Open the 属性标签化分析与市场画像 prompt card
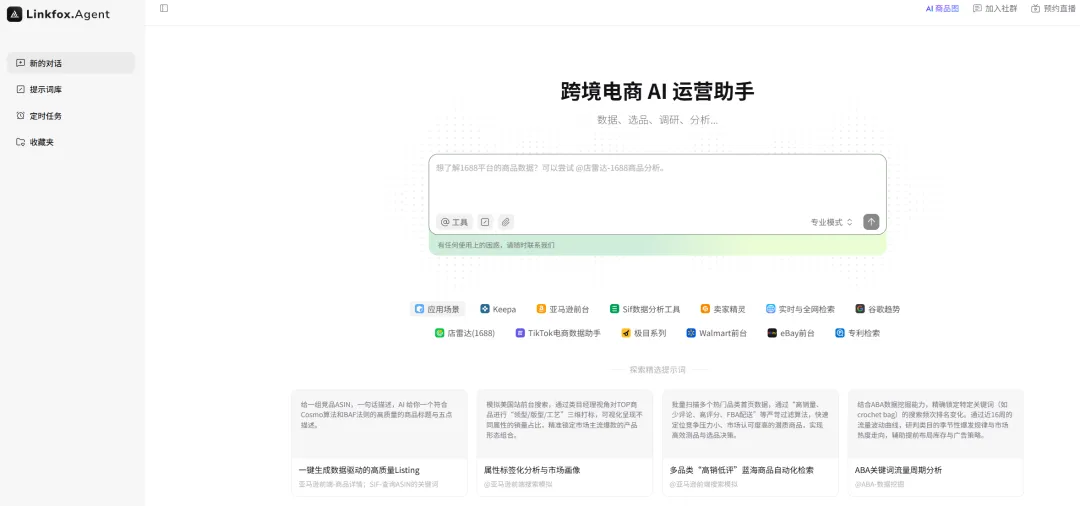The width and height of the screenshot is (1080, 506). point(565,443)
